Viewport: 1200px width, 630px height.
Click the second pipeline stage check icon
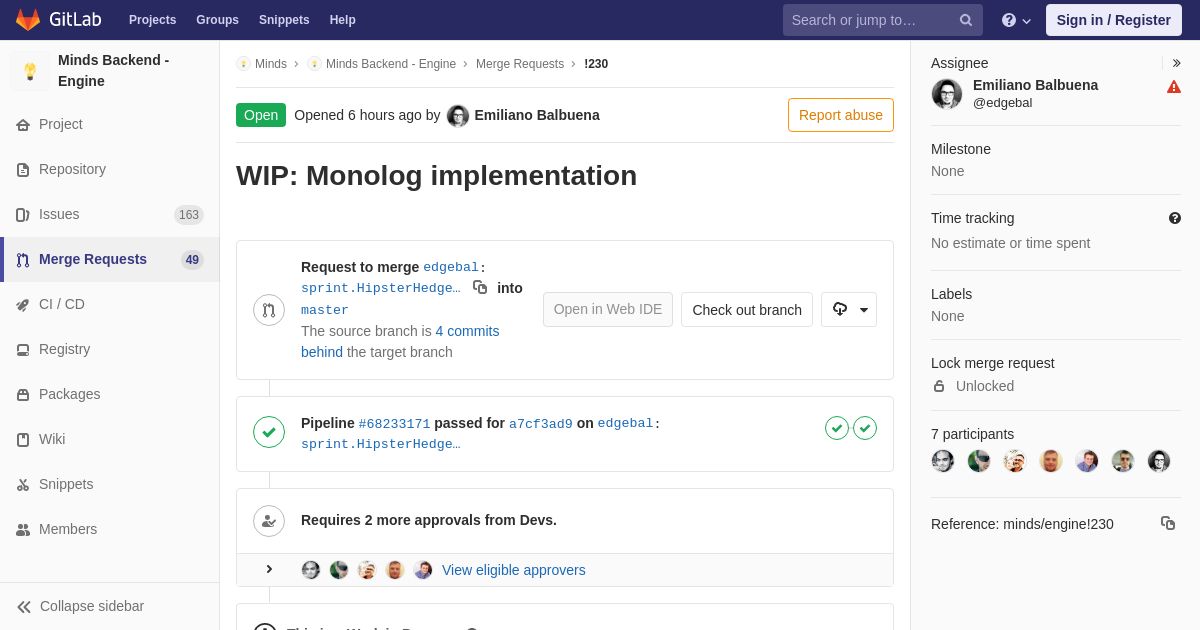tap(865, 428)
